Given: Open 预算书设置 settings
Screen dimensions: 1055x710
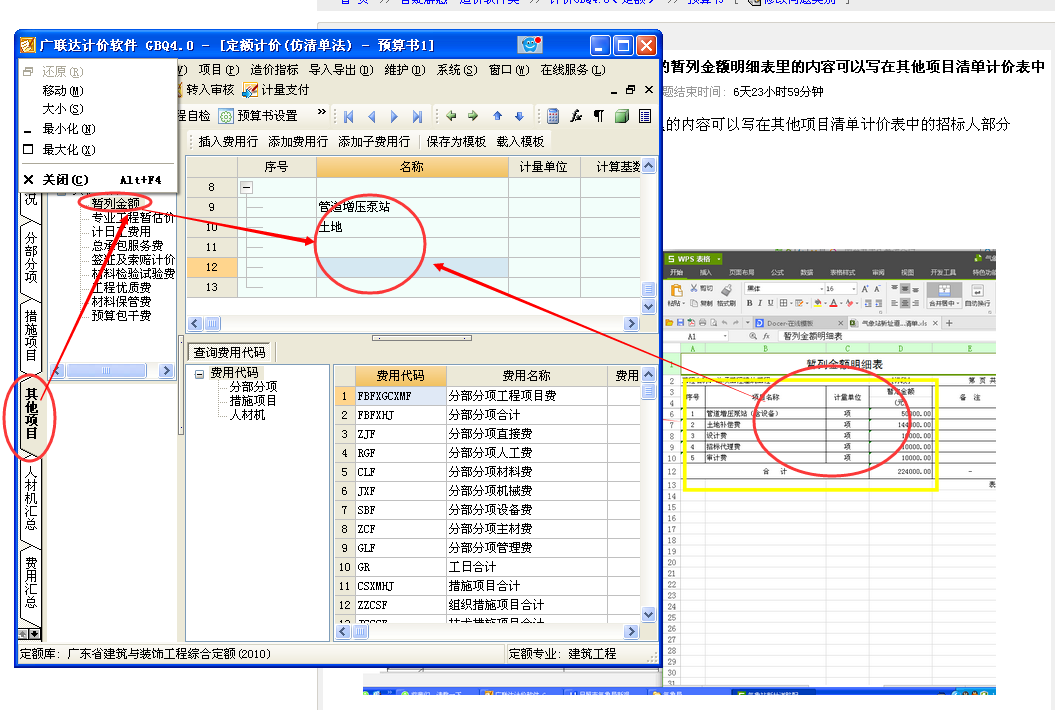Looking at the screenshot, I should pos(258,116).
